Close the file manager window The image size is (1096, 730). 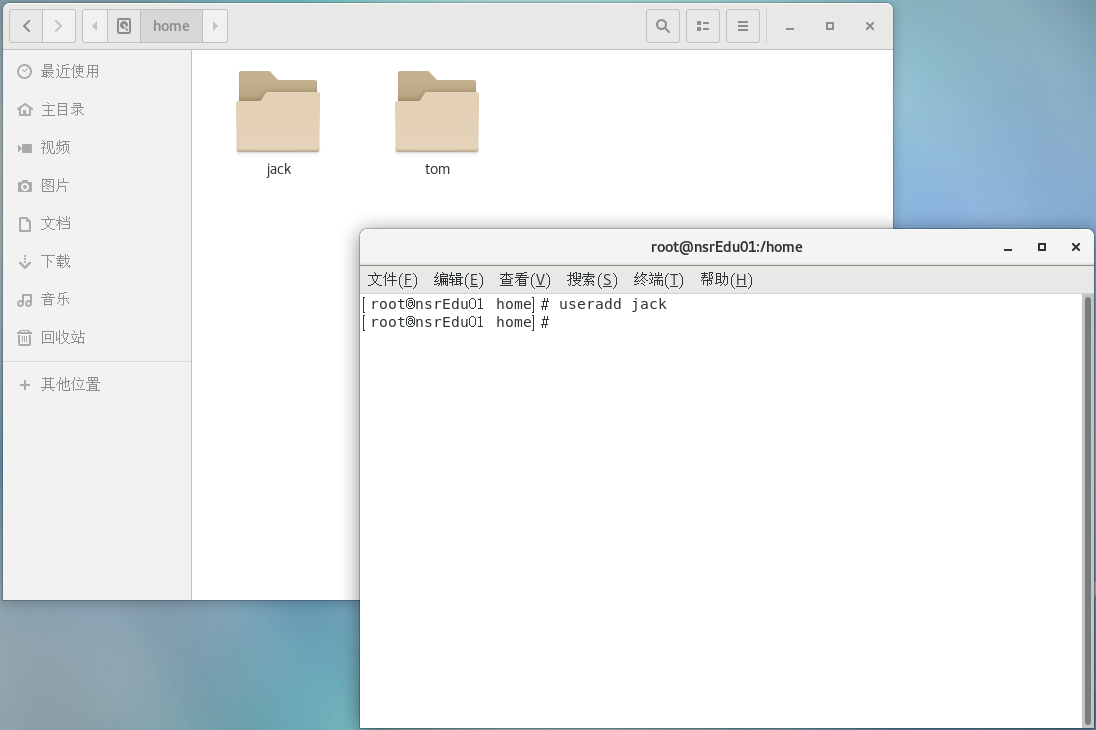[x=870, y=27]
